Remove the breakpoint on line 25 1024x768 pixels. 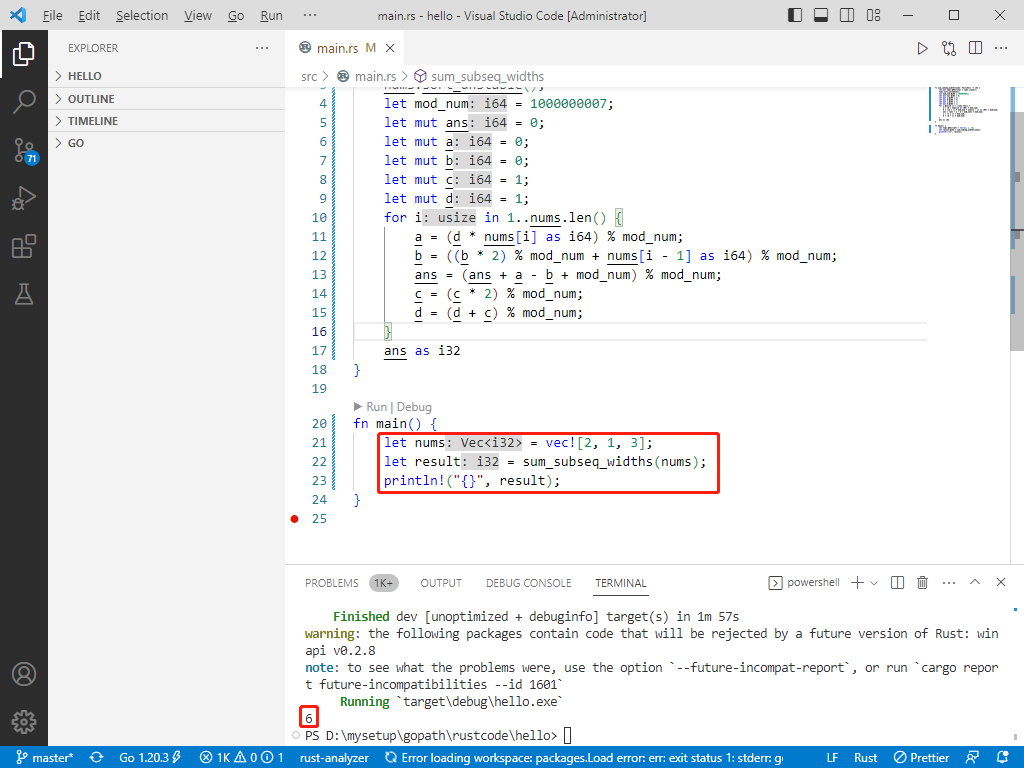[x=295, y=519]
